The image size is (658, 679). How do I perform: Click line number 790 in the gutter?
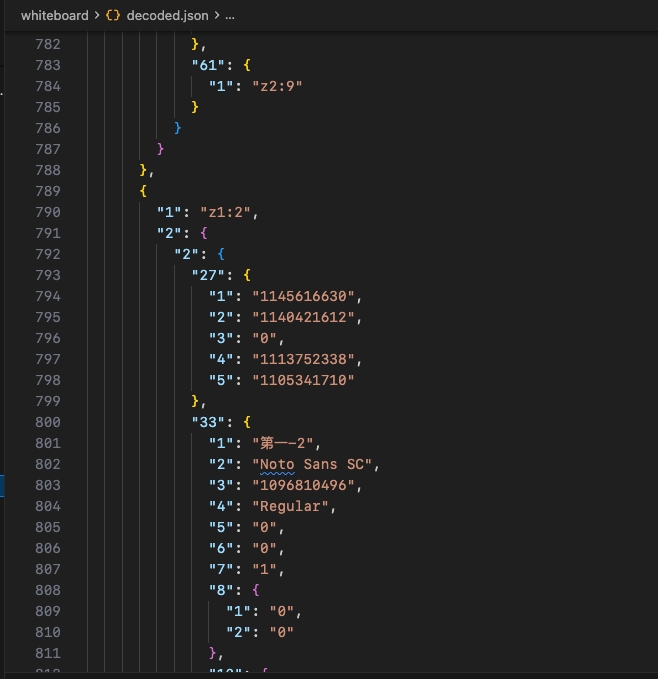(x=46, y=212)
